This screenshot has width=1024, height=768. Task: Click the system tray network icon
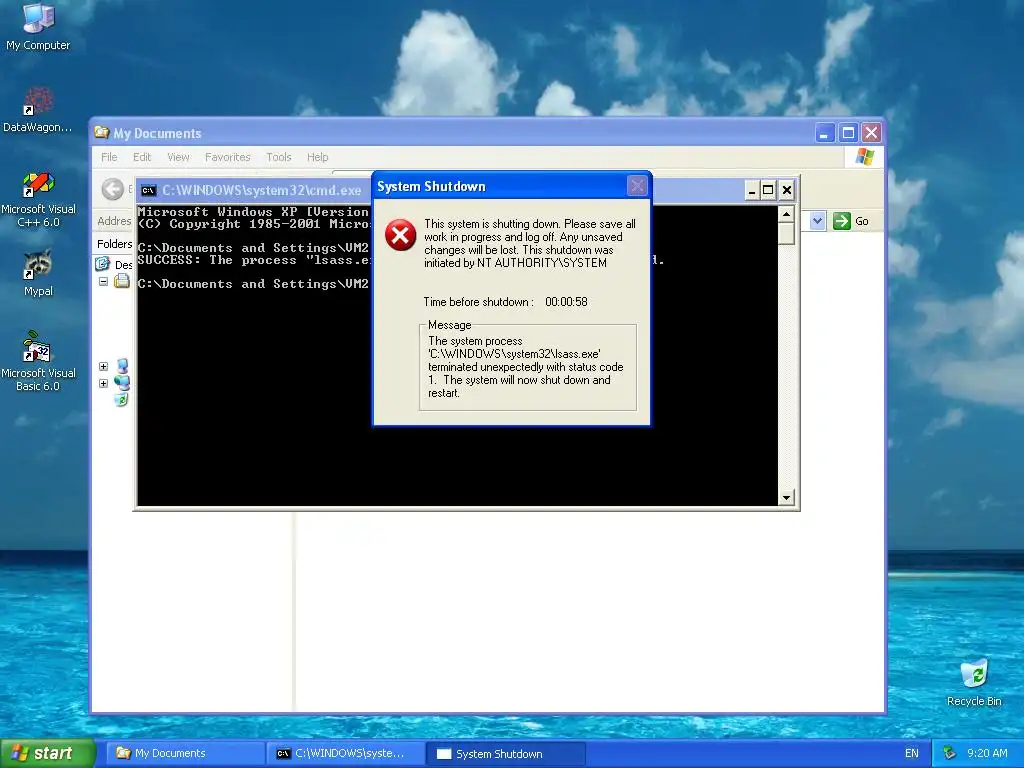point(950,754)
